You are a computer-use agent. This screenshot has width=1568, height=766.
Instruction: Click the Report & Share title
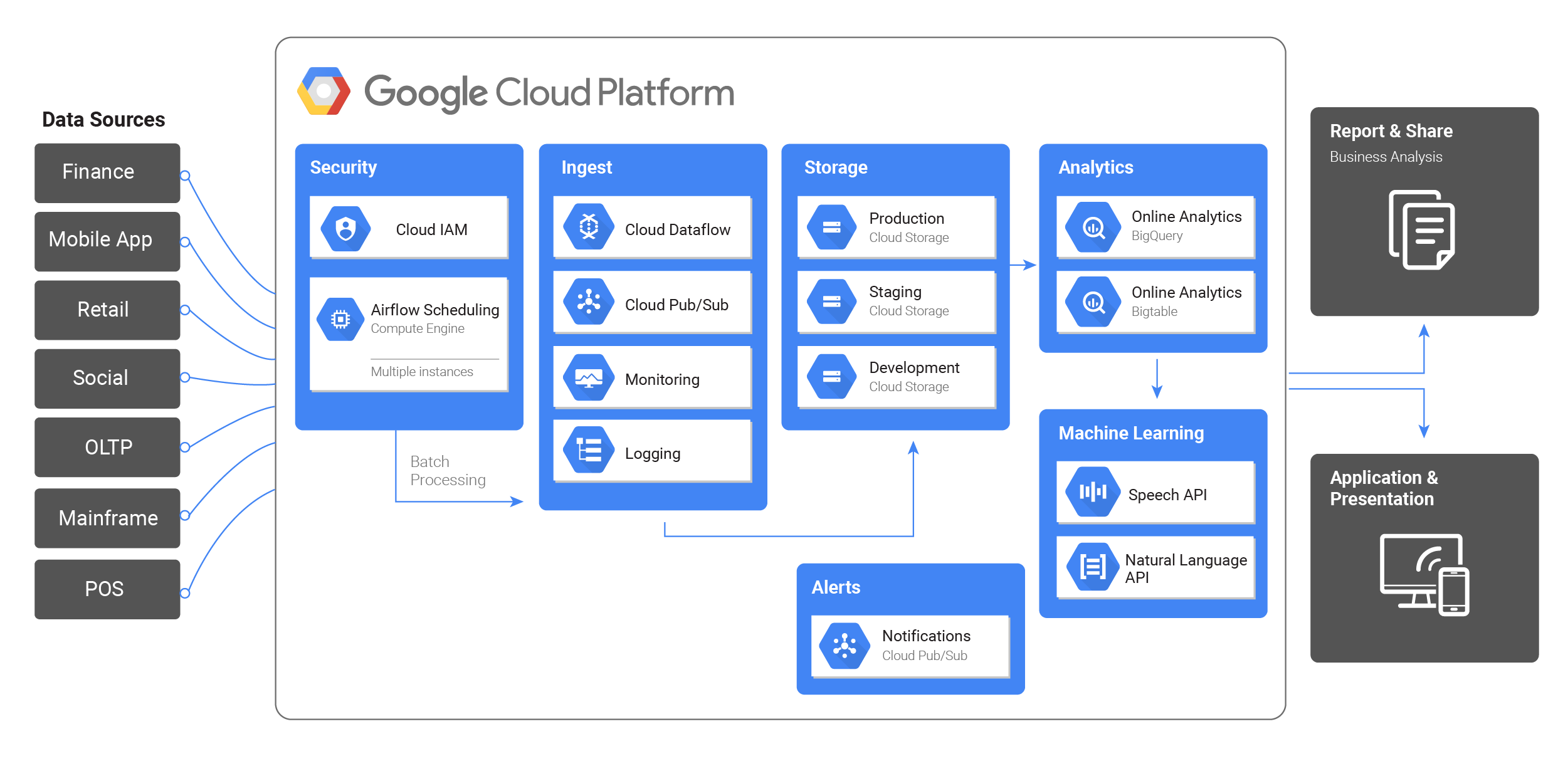coord(1391,131)
